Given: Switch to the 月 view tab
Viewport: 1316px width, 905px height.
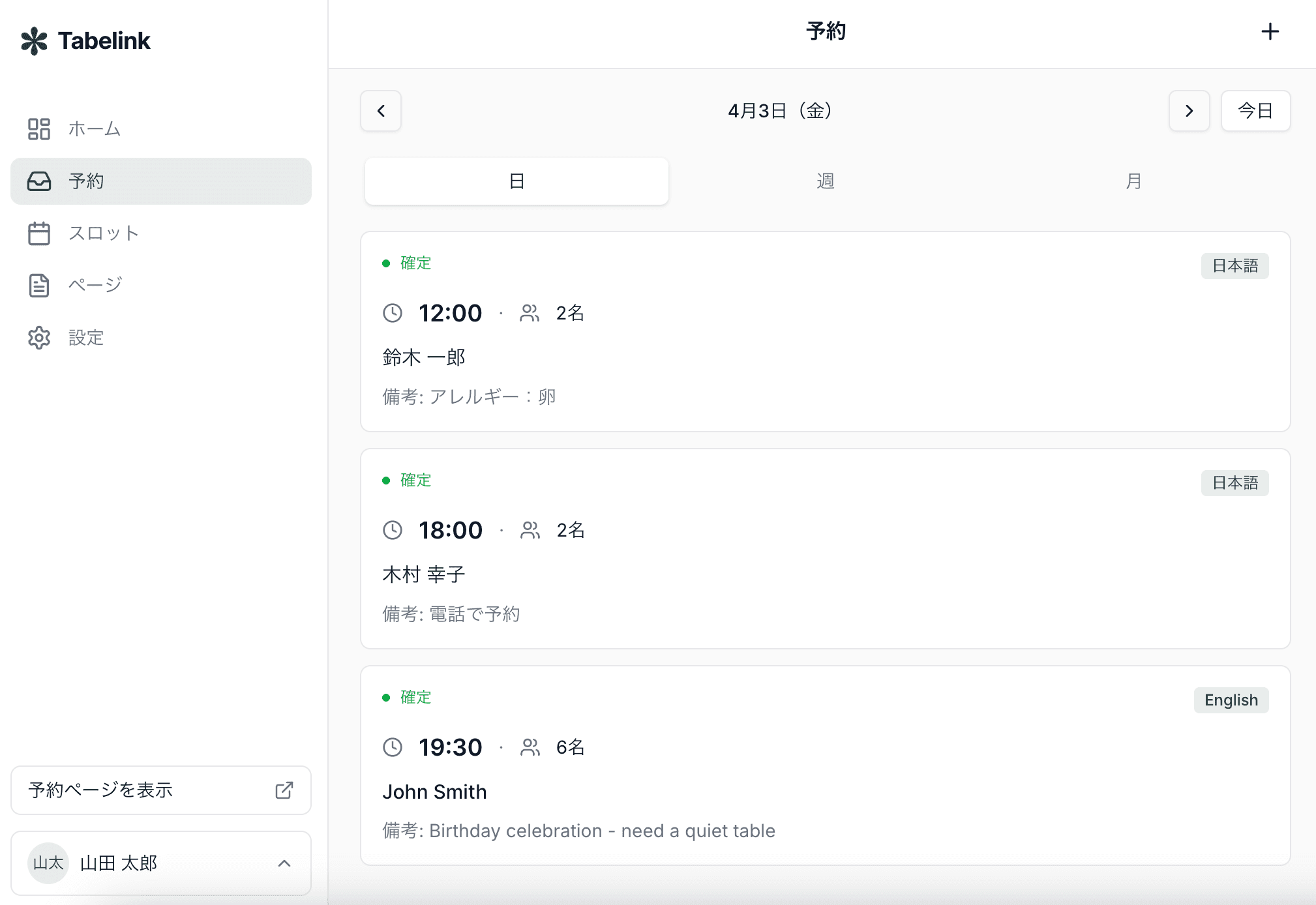Looking at the screenshot, I should click(1133, 181).
